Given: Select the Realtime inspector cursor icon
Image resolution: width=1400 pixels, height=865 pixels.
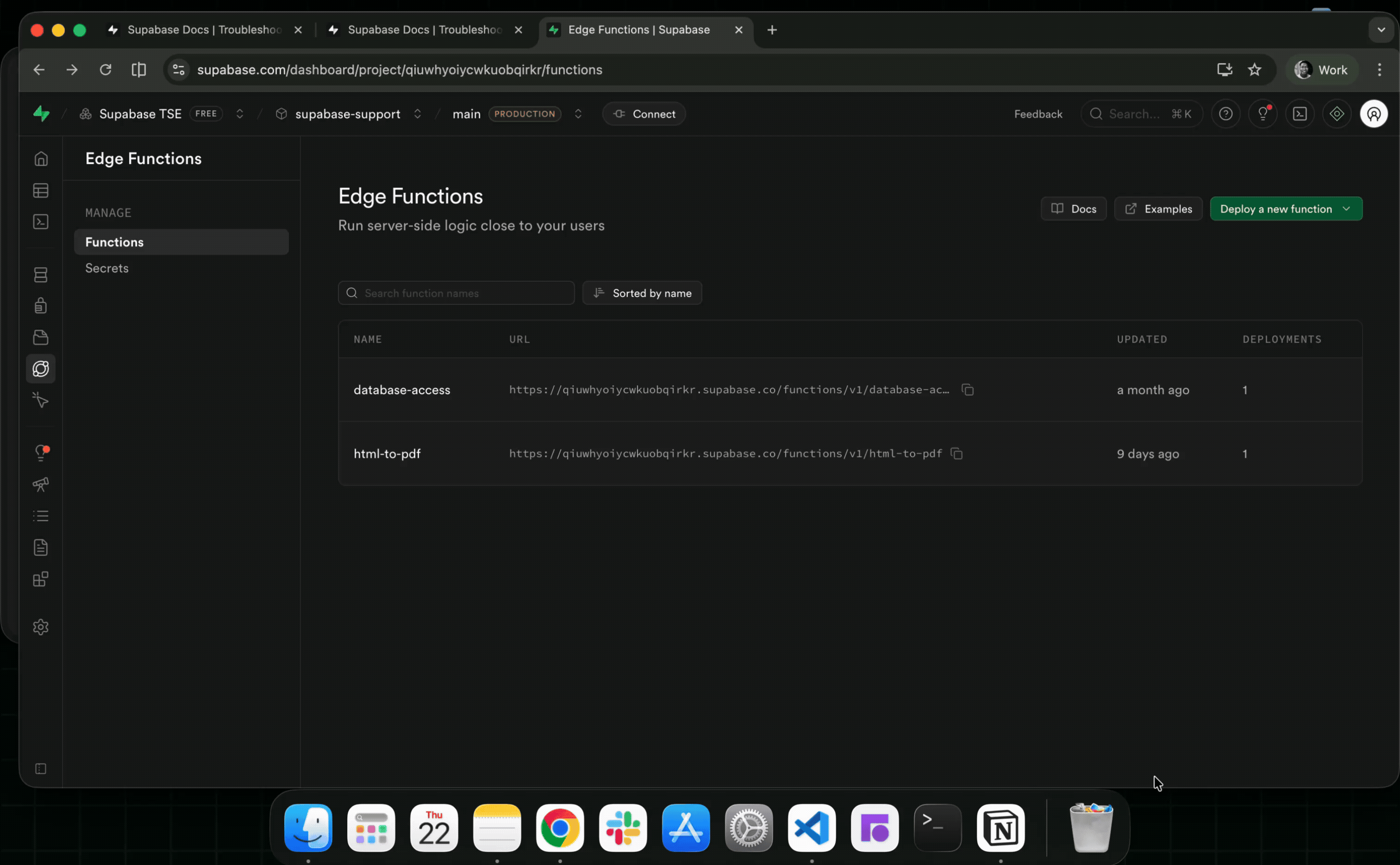Looking at the screenshot, I should point(41,400).
